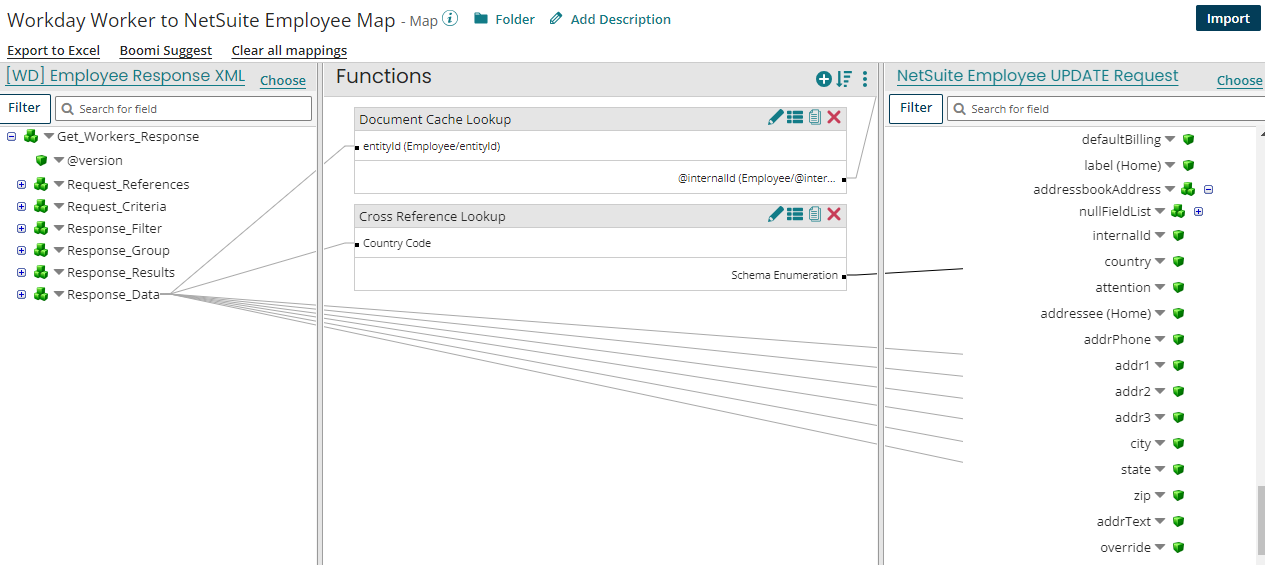The width and height of the screenshot is (1265, 565).
Task: Open the left panel Filter tab
Action: click(x=25, y=108)
